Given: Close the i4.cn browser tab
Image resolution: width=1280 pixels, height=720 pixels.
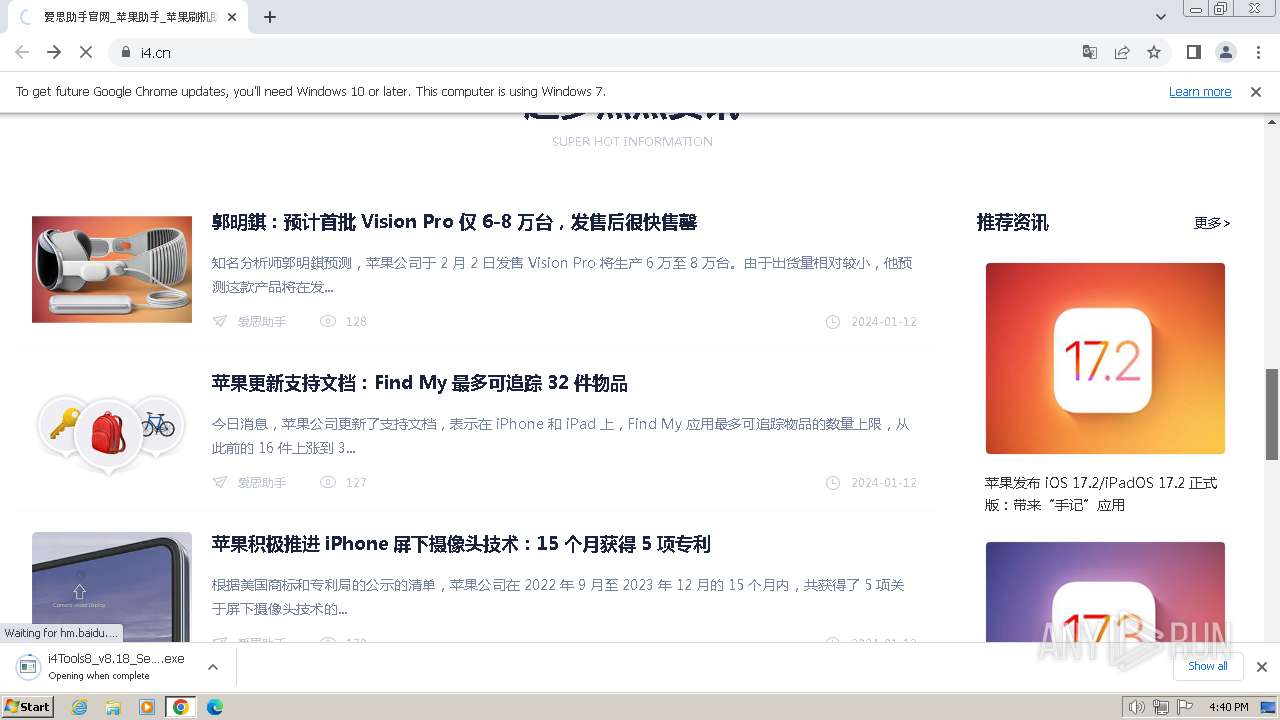Looking at the screenshot, I should 233,17.
